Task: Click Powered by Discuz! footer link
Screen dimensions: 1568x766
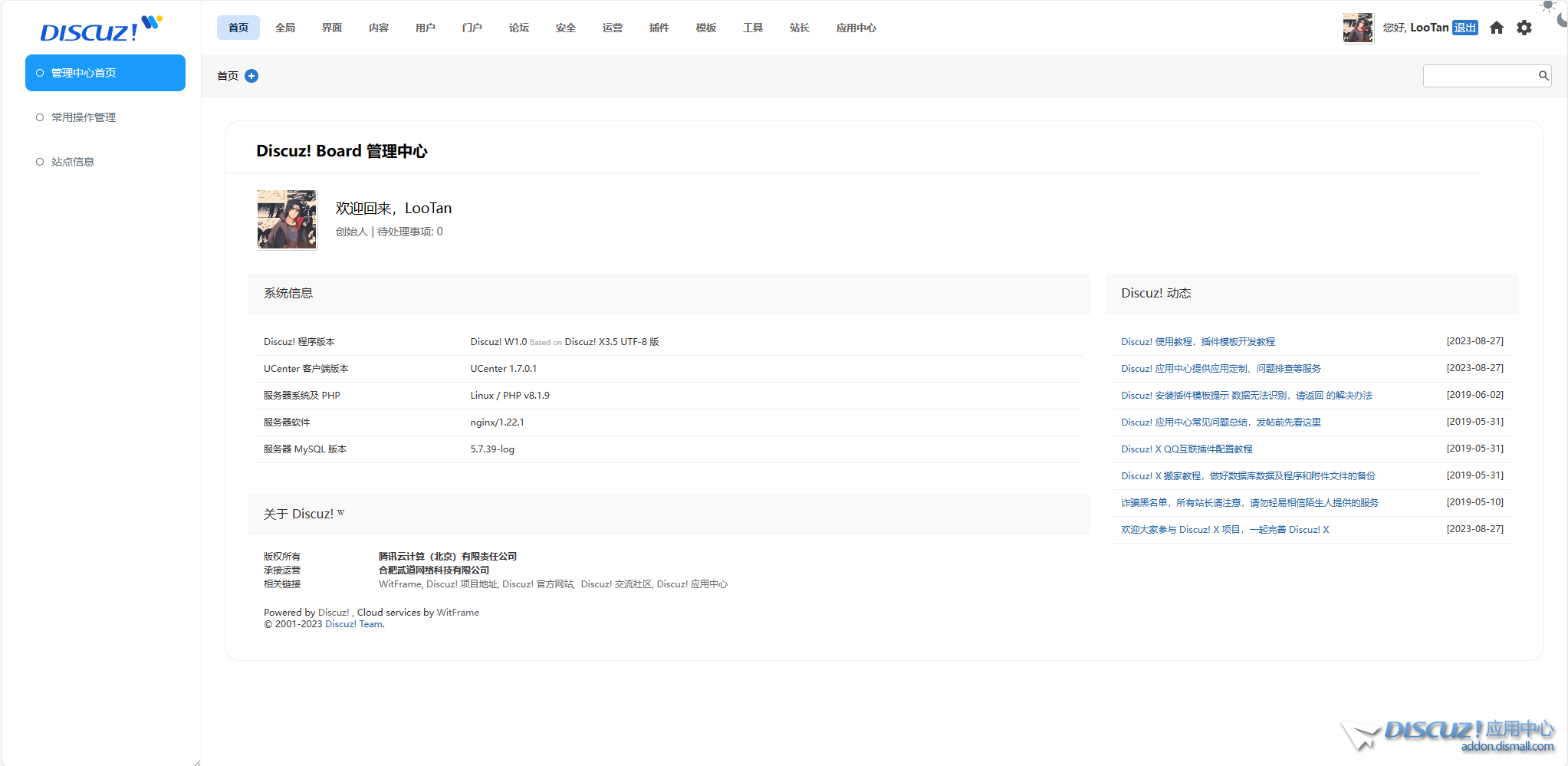Action: click(x=334, y=613)
